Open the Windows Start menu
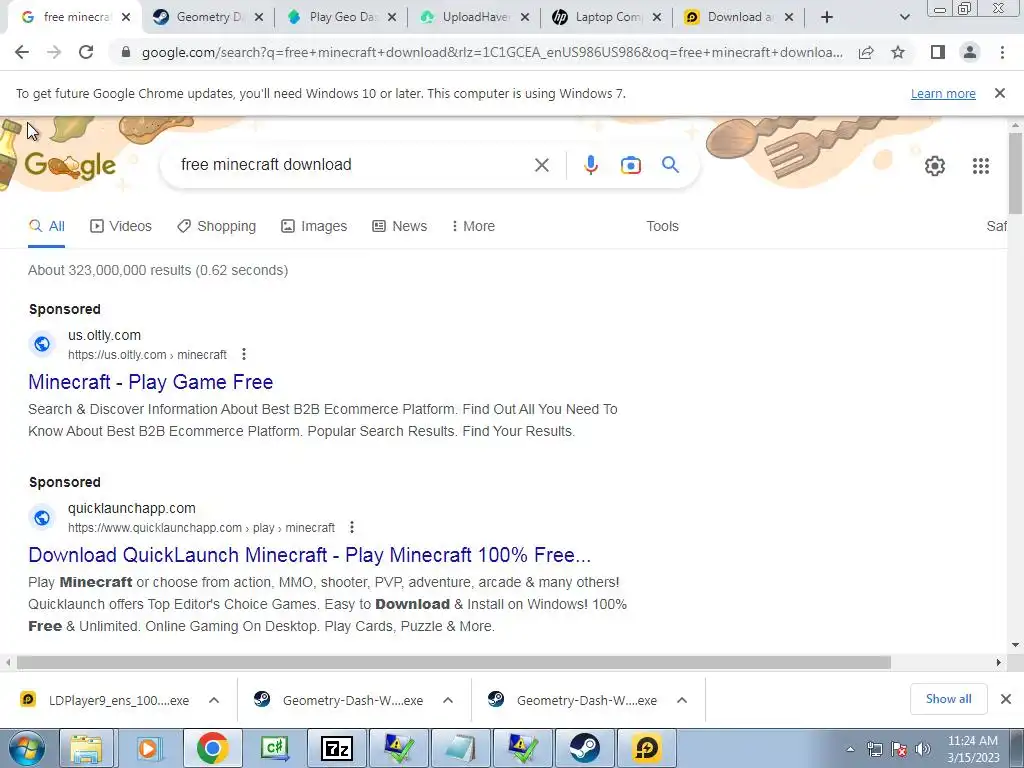The image size is (1024, 768). [26, 748]
